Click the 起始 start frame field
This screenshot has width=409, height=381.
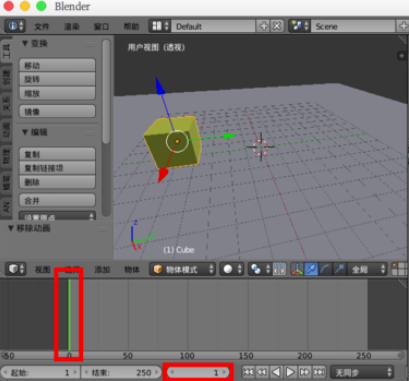pyautogui.click(x=40, y=372)
